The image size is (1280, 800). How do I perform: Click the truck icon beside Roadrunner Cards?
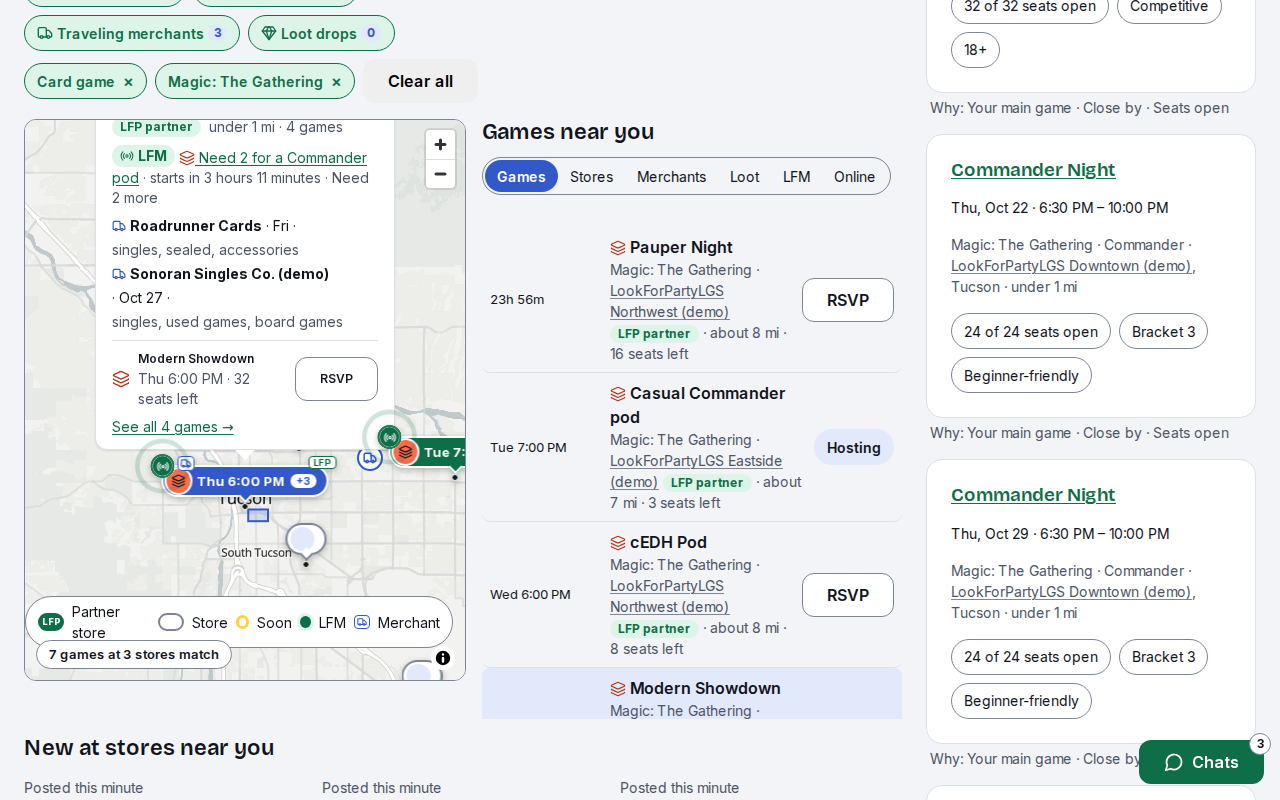pos(119,226)
